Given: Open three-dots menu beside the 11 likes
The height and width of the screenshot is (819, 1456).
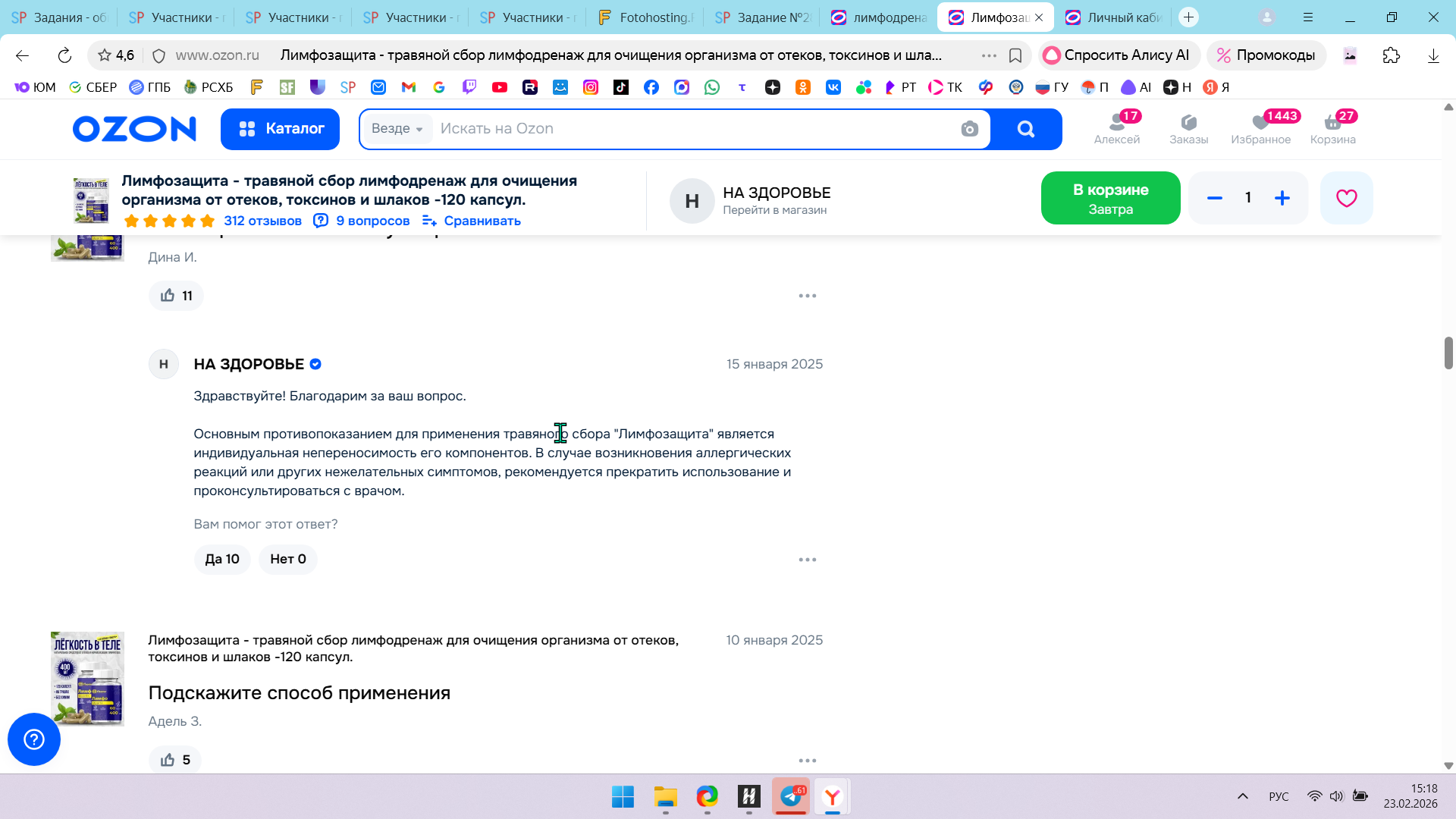Looking at the screenshot, I should click(x=807, y=296).
